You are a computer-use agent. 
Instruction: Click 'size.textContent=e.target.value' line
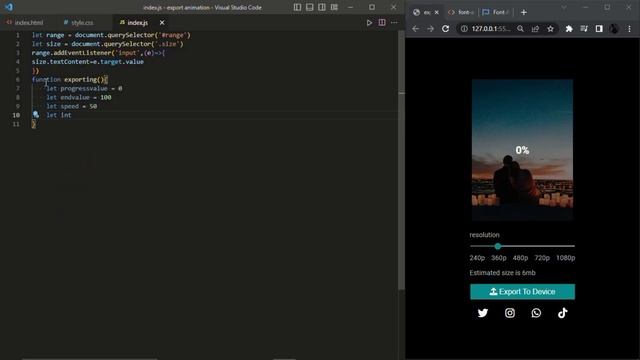[x=88, y=62]
